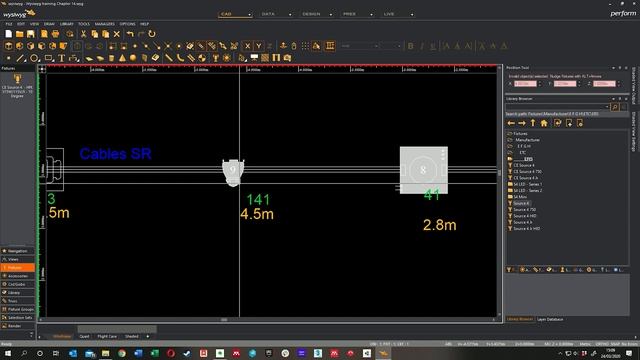Open the DRAW menu
This screenshot has width=640, height=360.
[x=49, y=24]
